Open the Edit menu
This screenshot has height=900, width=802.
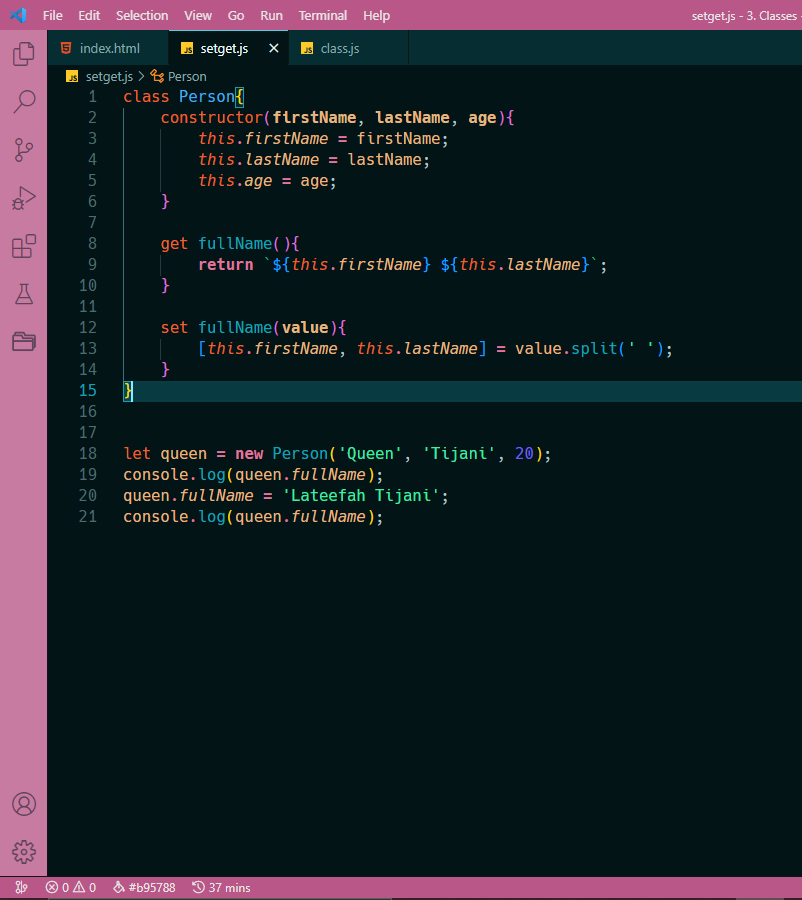(x=89, y=15)
